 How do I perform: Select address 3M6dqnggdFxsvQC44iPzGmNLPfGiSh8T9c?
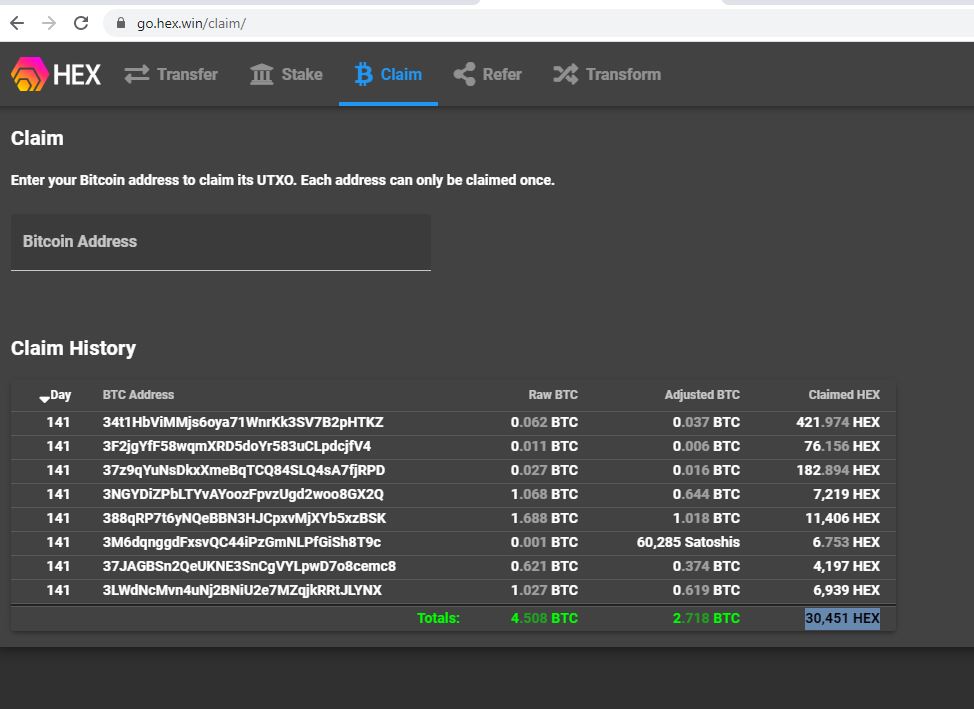click(242, 542)
